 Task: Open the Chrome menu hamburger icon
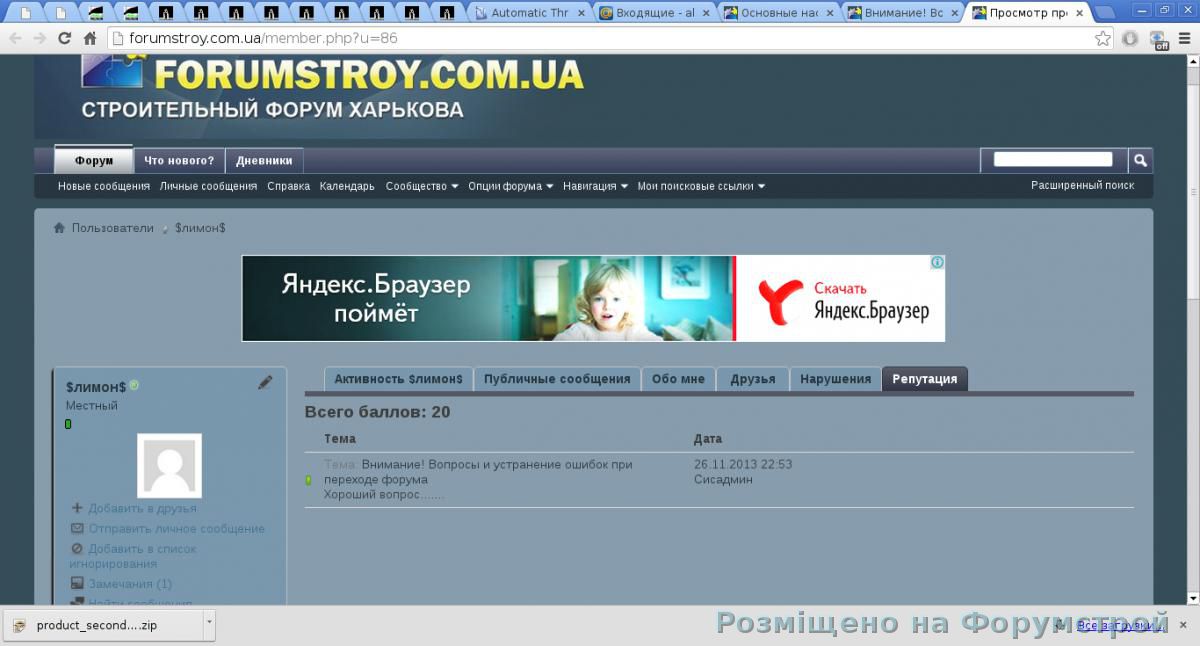click(1187, 39)
